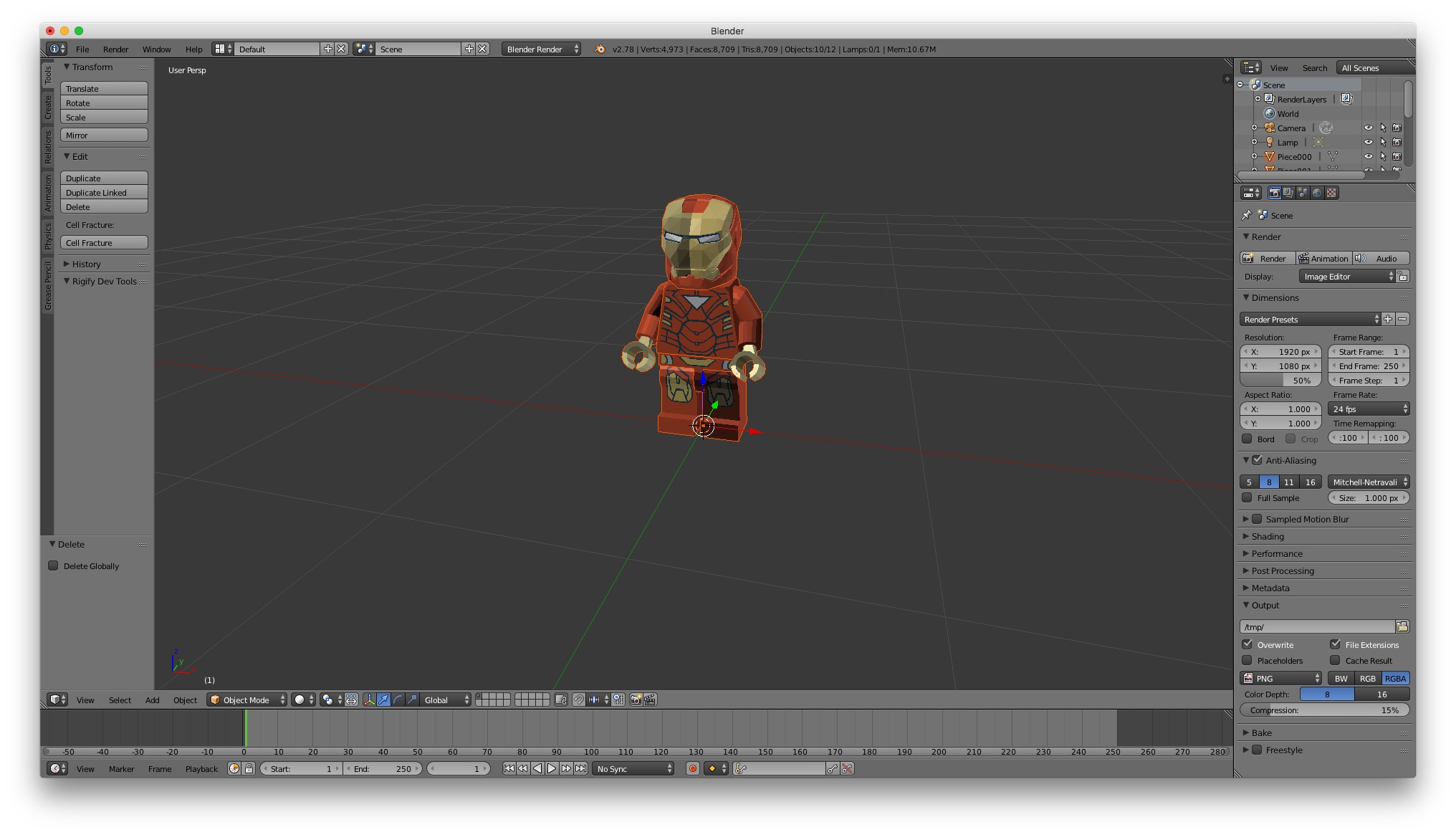
Task: Open the Texture properties tab icon
Action: [1331, 193]
